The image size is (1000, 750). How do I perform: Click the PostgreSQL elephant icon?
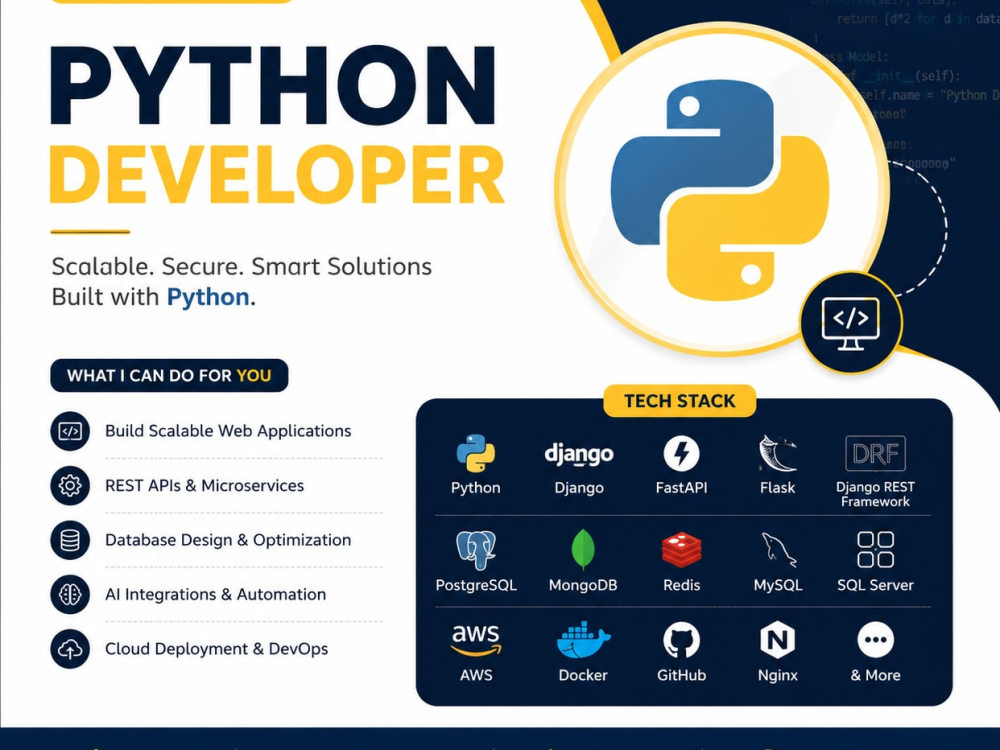476,550
